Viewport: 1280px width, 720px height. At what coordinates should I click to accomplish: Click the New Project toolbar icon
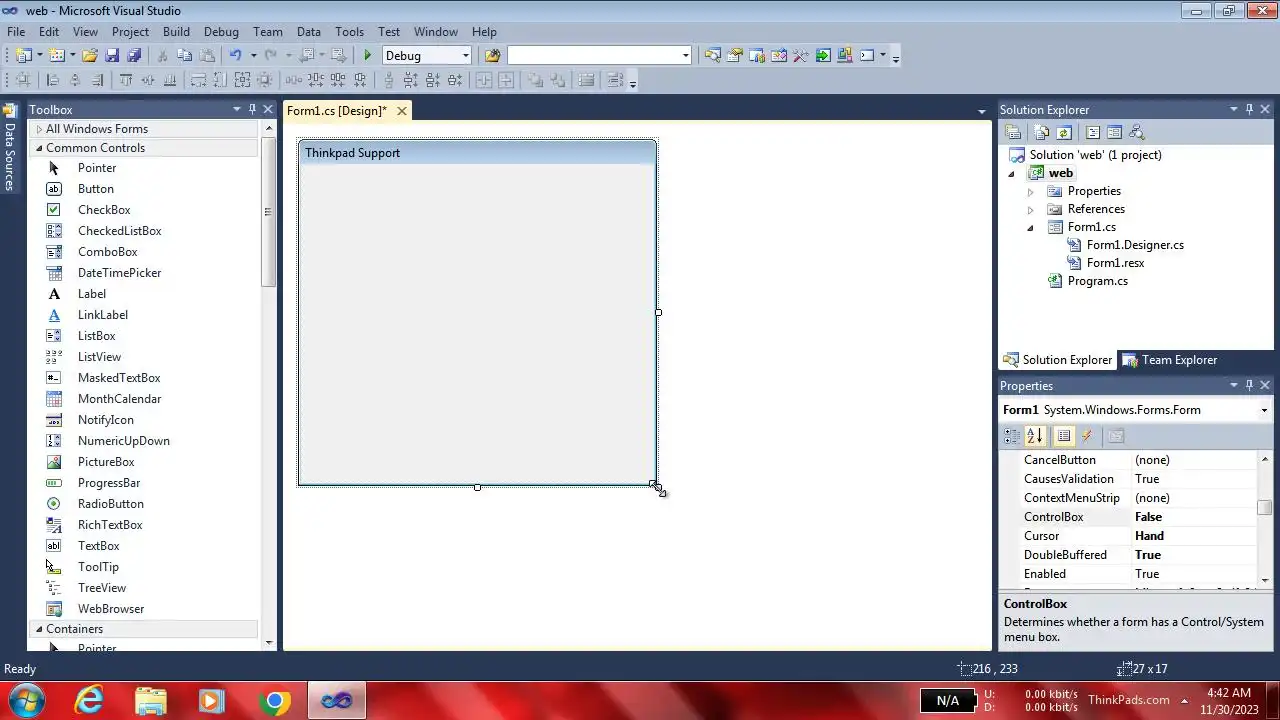(23, 56)
